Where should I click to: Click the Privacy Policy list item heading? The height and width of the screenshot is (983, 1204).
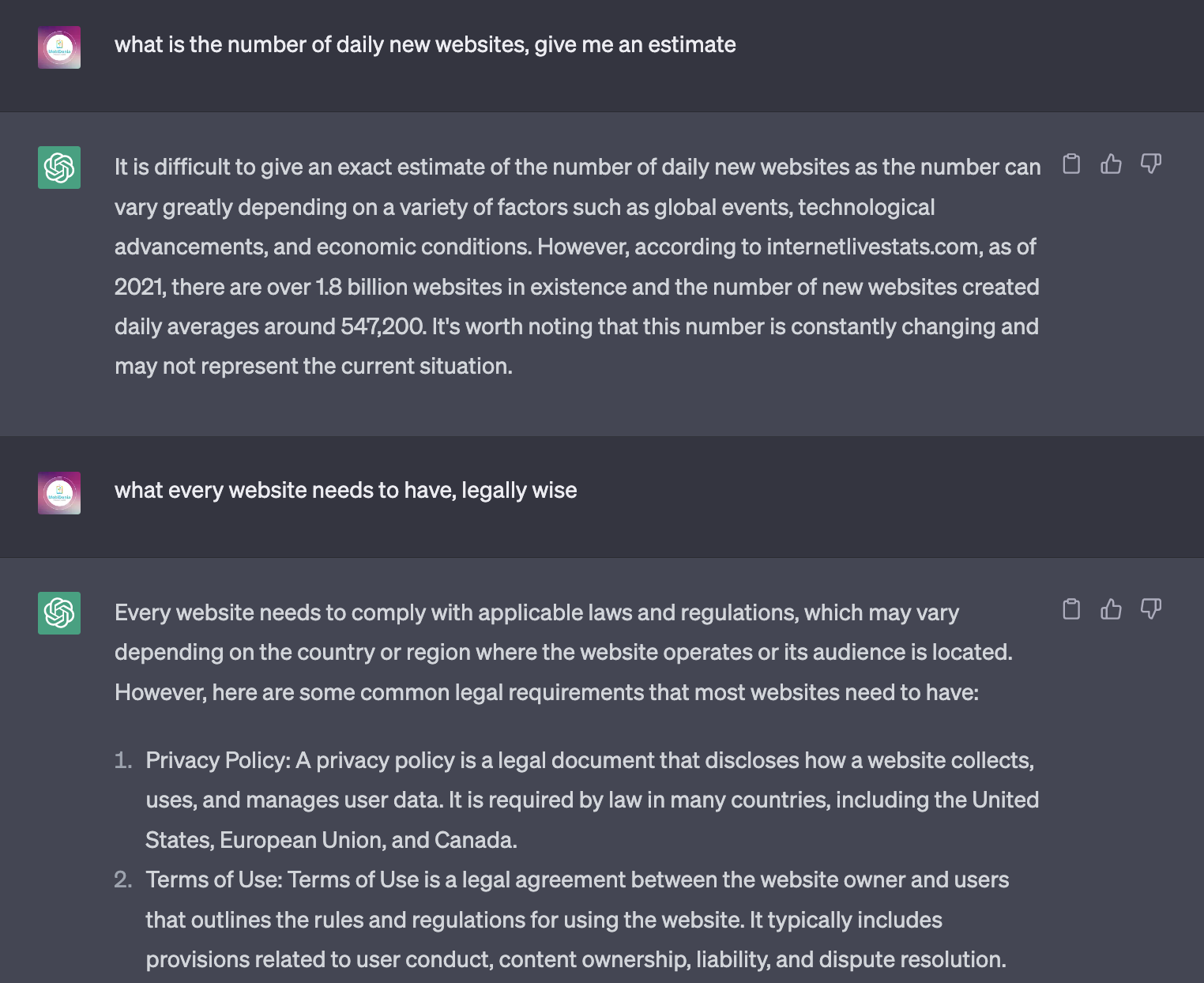click(x=218, y=761)
